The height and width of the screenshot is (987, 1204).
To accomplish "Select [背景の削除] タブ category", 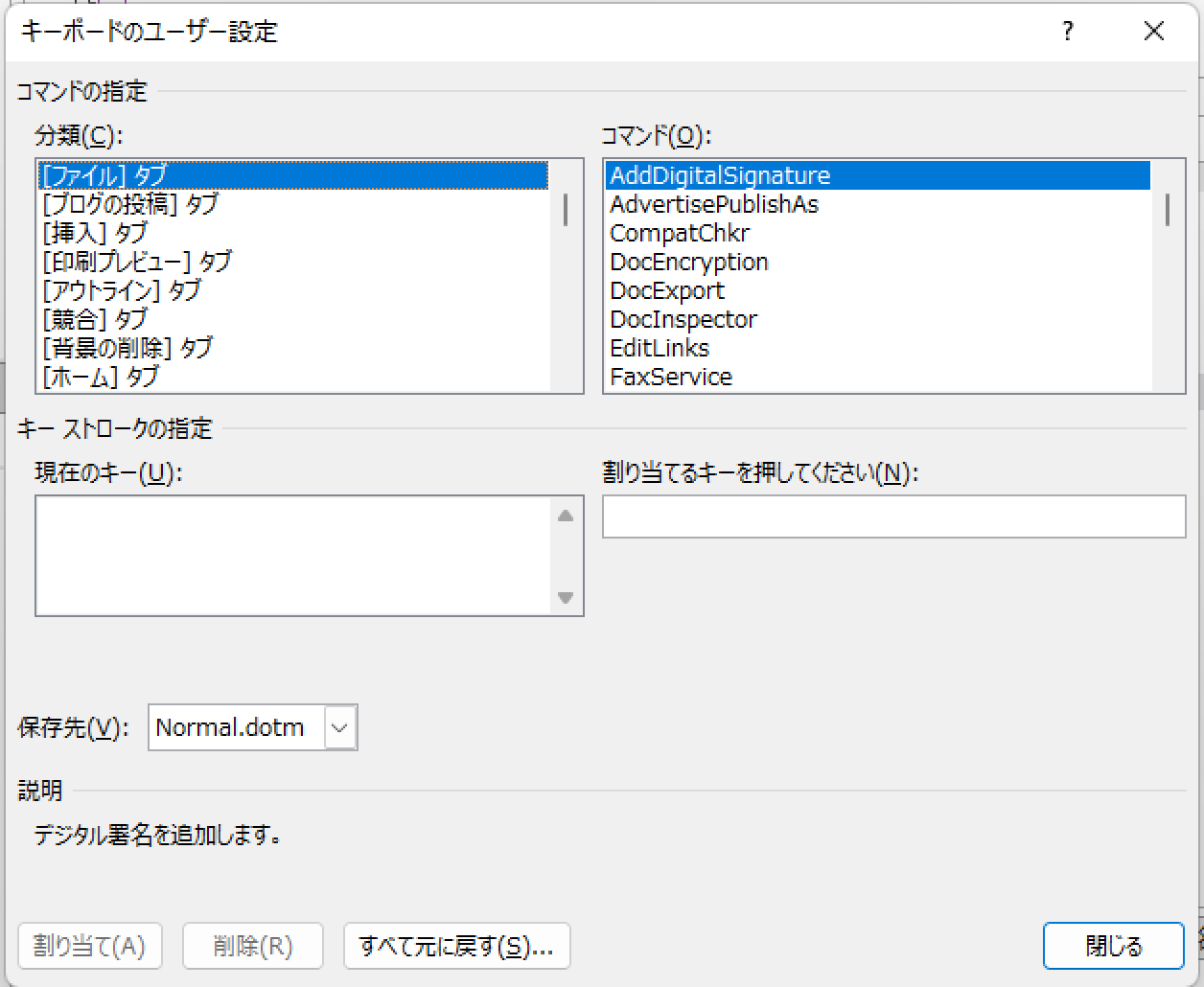I will [x=293, y=348].
